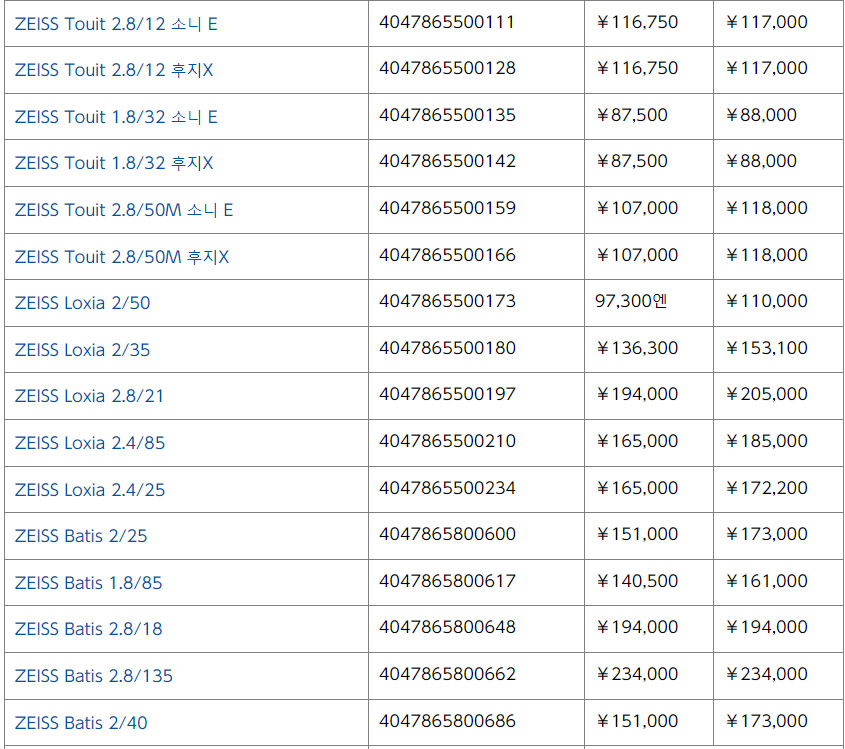This screenshot has height=749, width=845.
Task: Click the ZEISS Loxia 2/35 link
Action: (x=82, y=350)
